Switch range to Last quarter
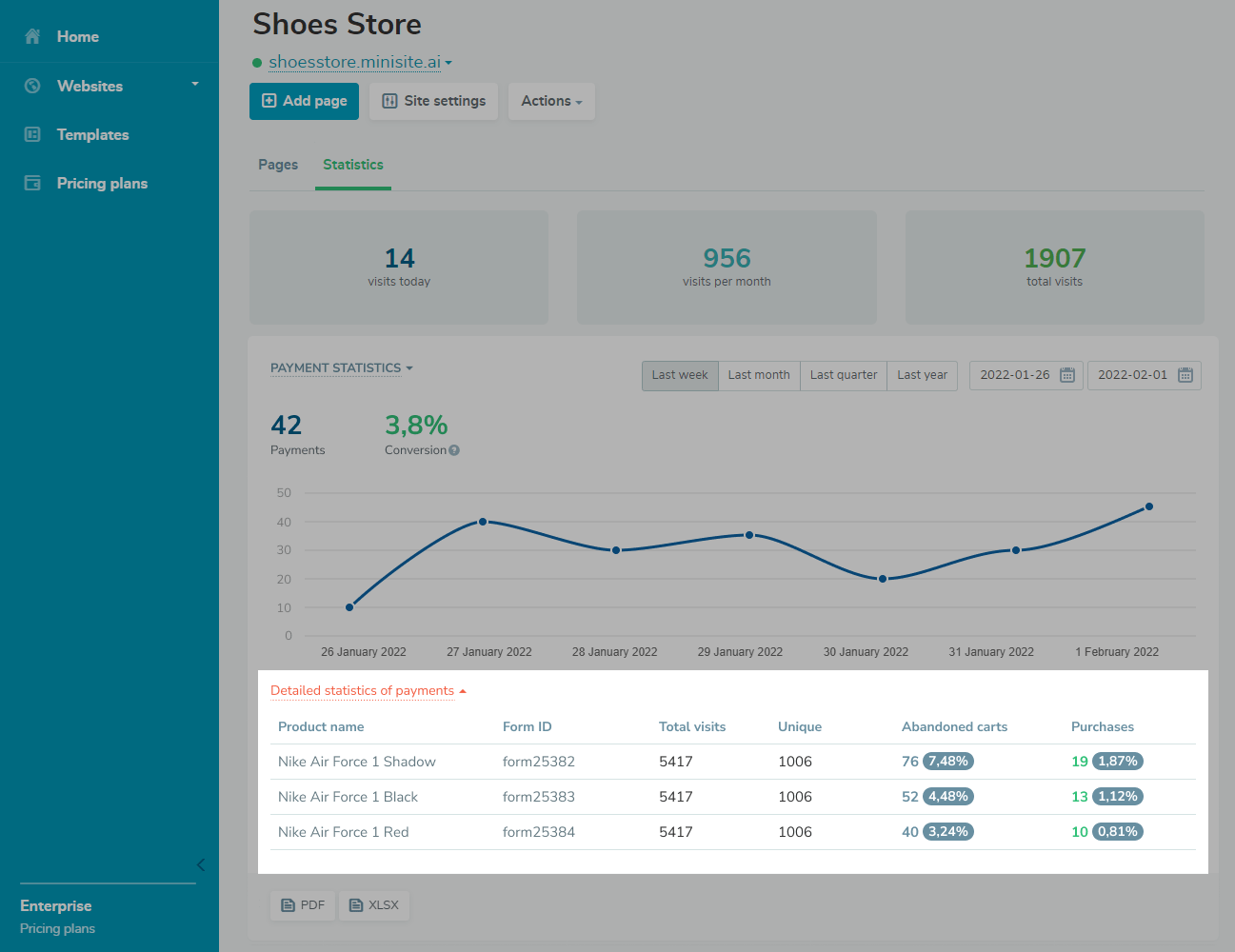The image size is (1235, 952). (844, 375)
